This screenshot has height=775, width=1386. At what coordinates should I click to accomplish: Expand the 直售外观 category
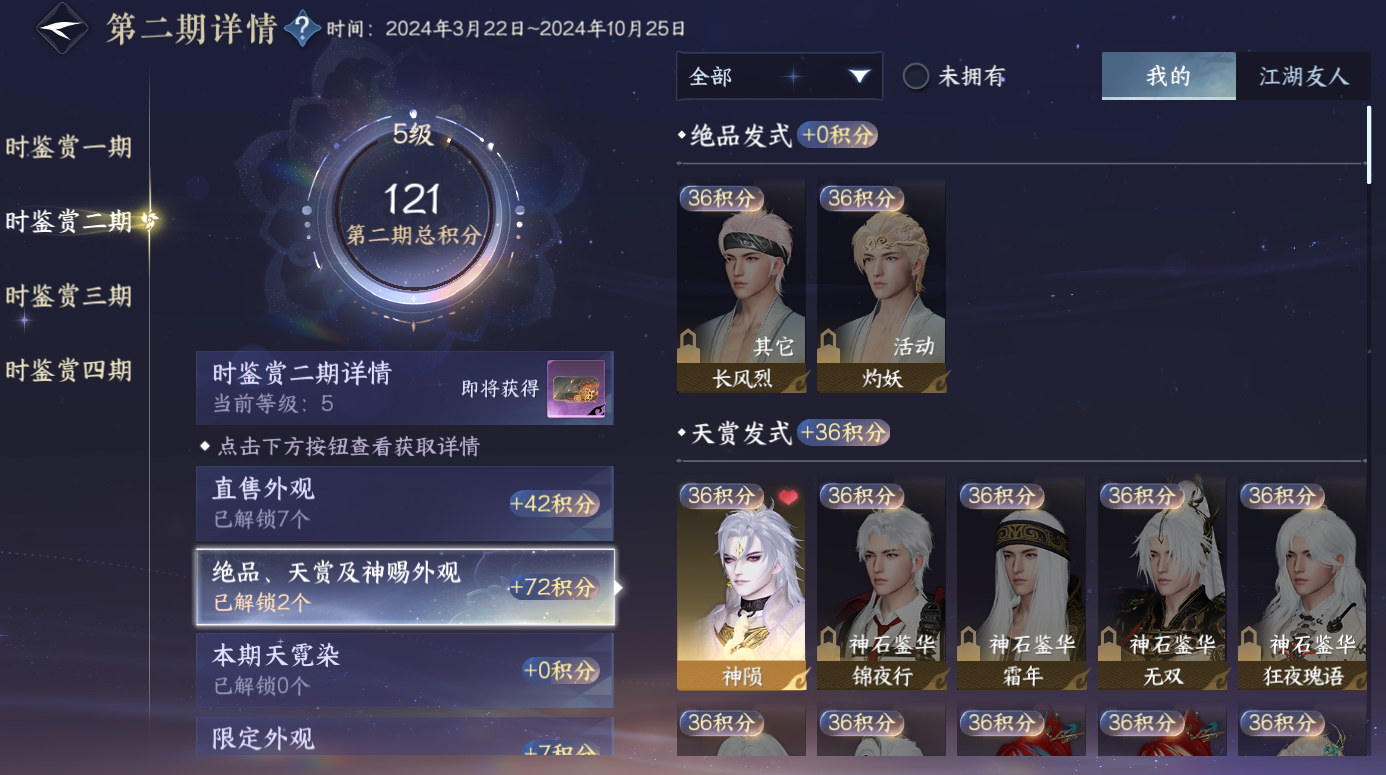pyautogui.click(x=405, y=503)
